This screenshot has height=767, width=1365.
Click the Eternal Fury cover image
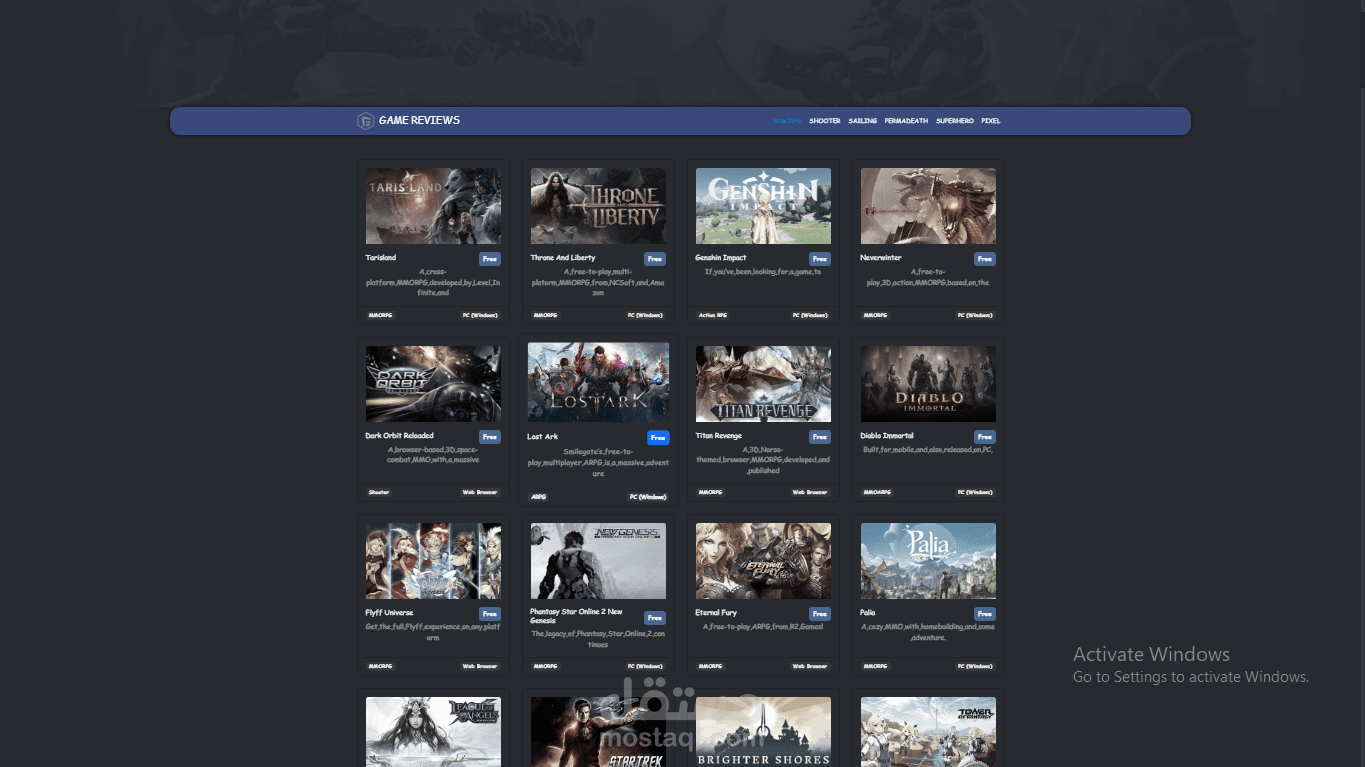coord(762,561)
